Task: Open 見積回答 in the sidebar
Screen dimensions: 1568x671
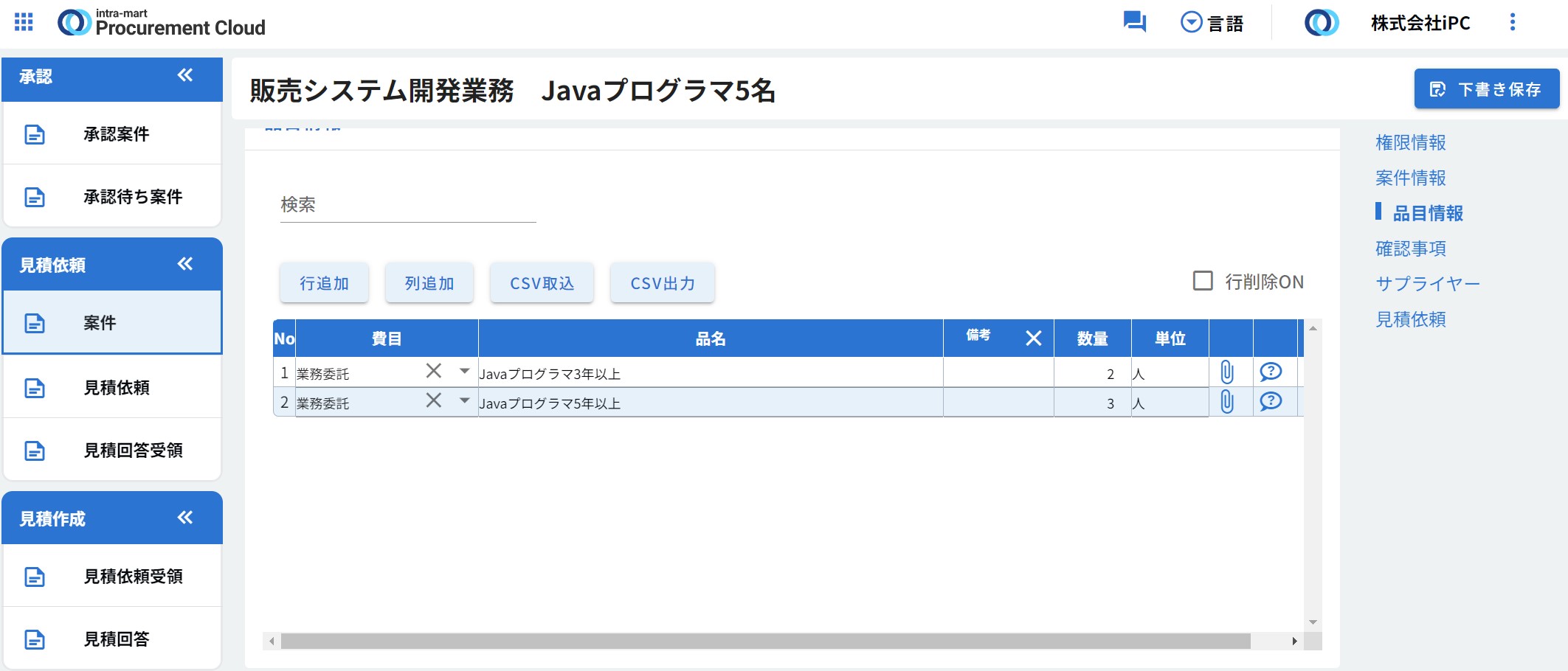Action: pos(112,639)
